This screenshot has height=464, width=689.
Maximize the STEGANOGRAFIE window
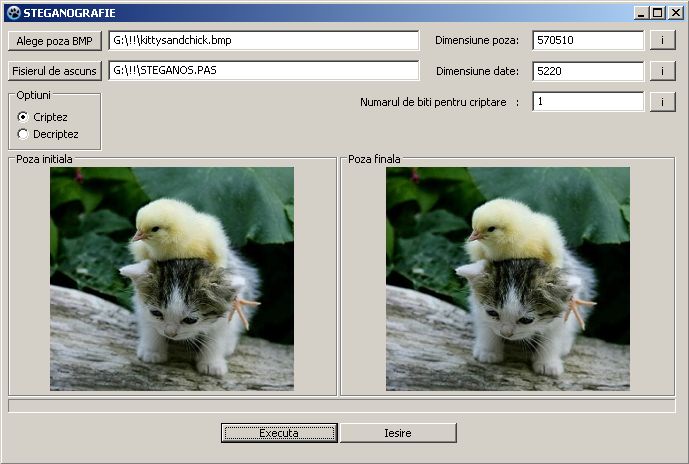pos(657,13)
